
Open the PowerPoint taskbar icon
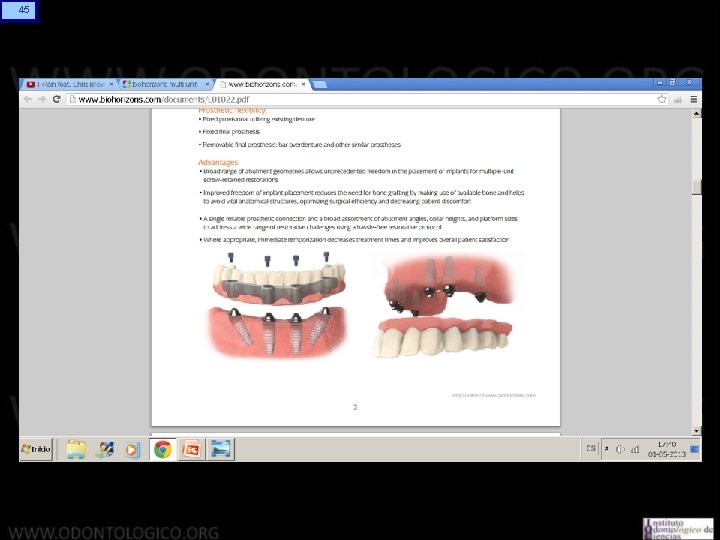(x=191, y=449)
